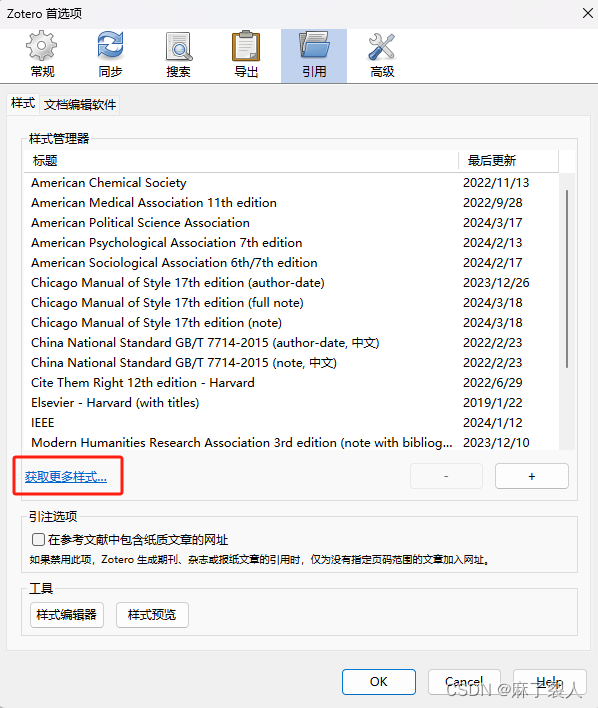The image size is (598, 708).
Task: Select Chicago Manual of Style (author-date)
Action: pyautogui.click(x=291, y=283)
